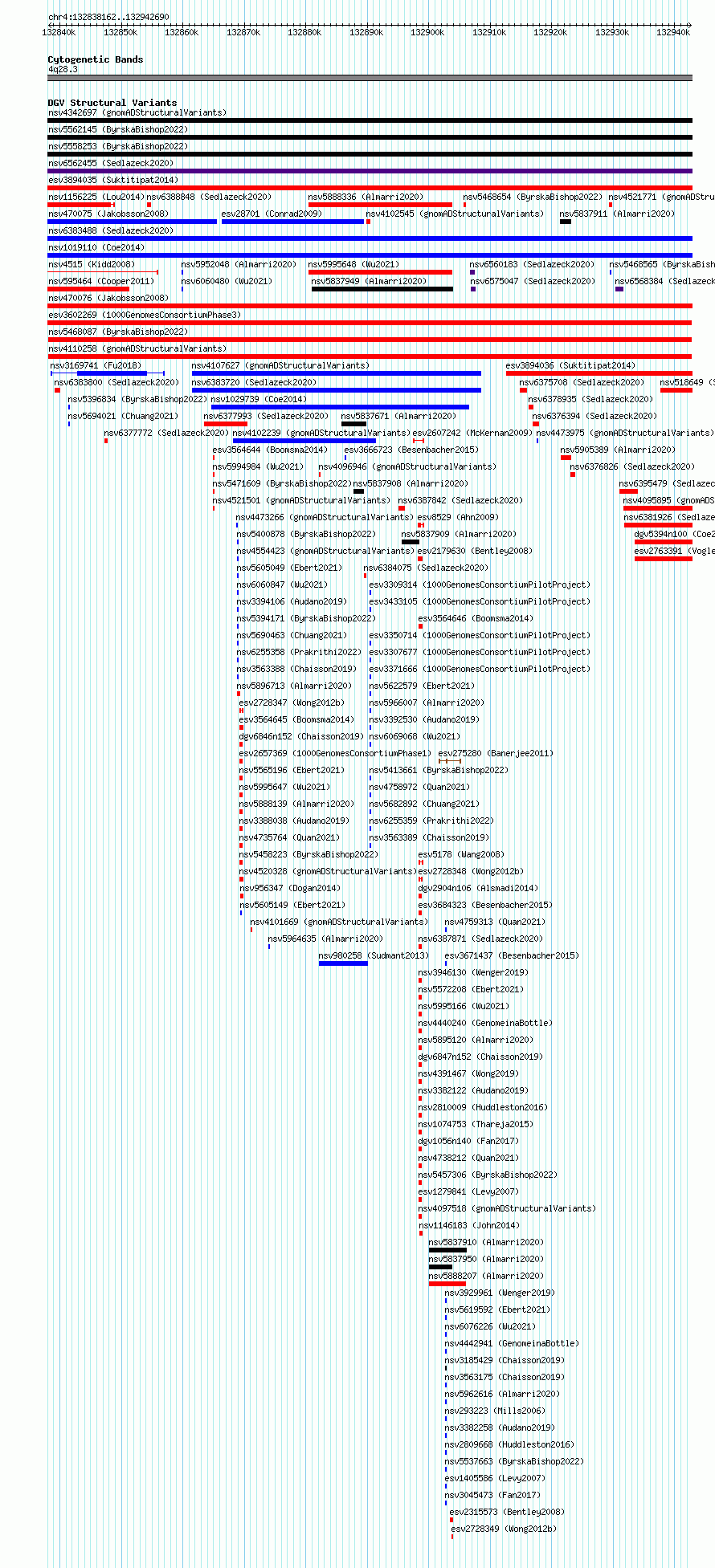Screen dimensions: 715x1568
Task: Select variant label nsv5562145 (ByrskaBishop2022)
Action: pos(117,129)
